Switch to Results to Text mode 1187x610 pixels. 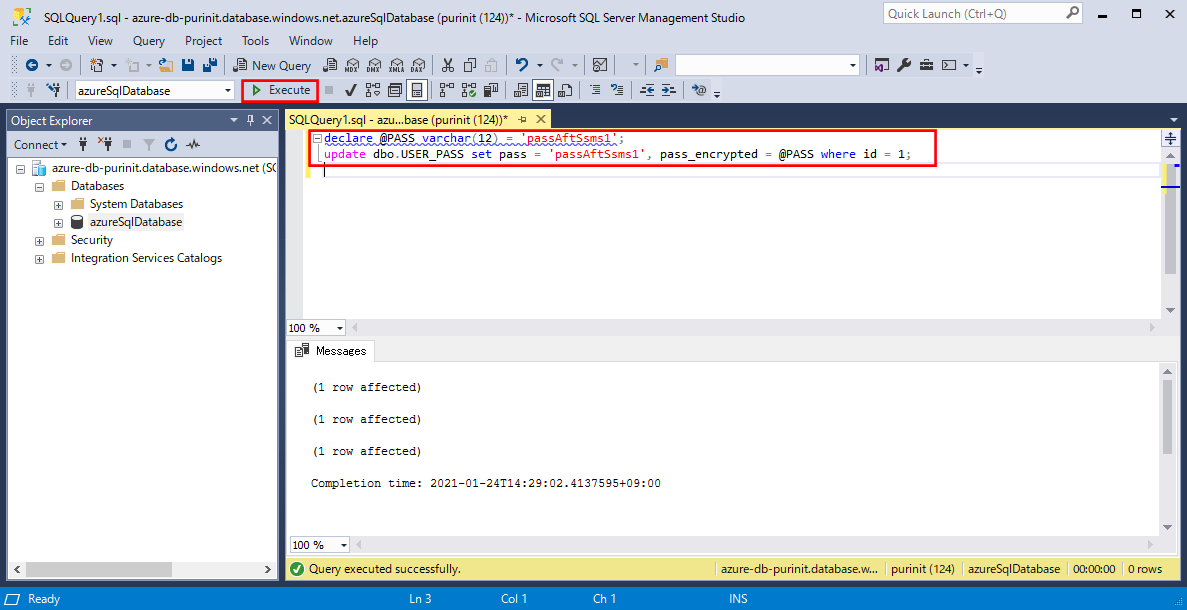pyautogui.click(x=520, y=90)
